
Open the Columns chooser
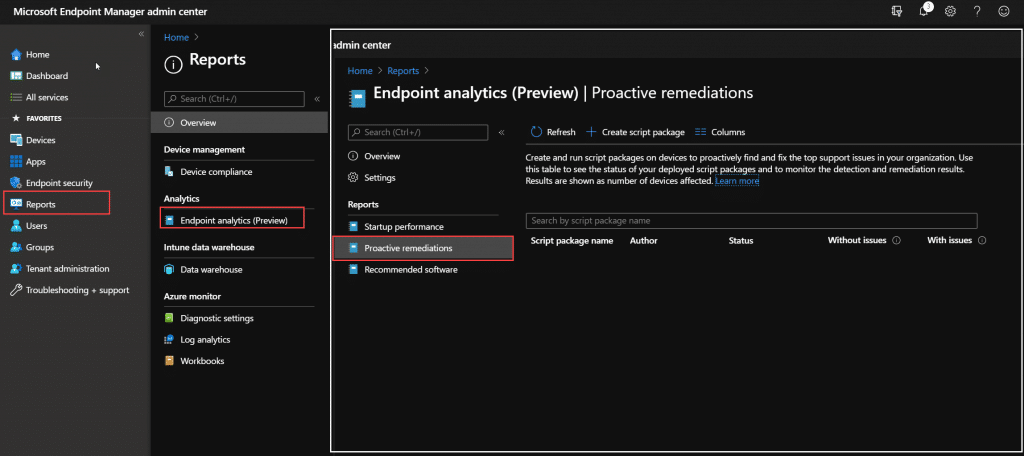coord(720,132)
